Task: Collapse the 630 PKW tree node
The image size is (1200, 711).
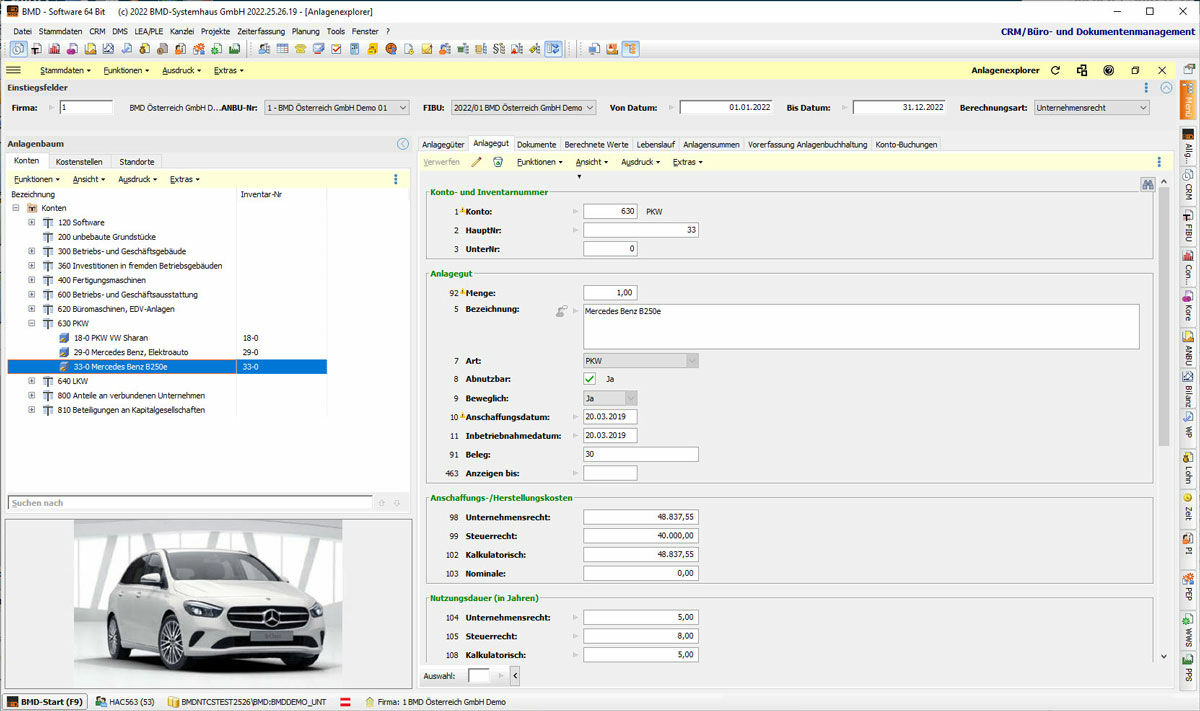Action: (32, 324)
